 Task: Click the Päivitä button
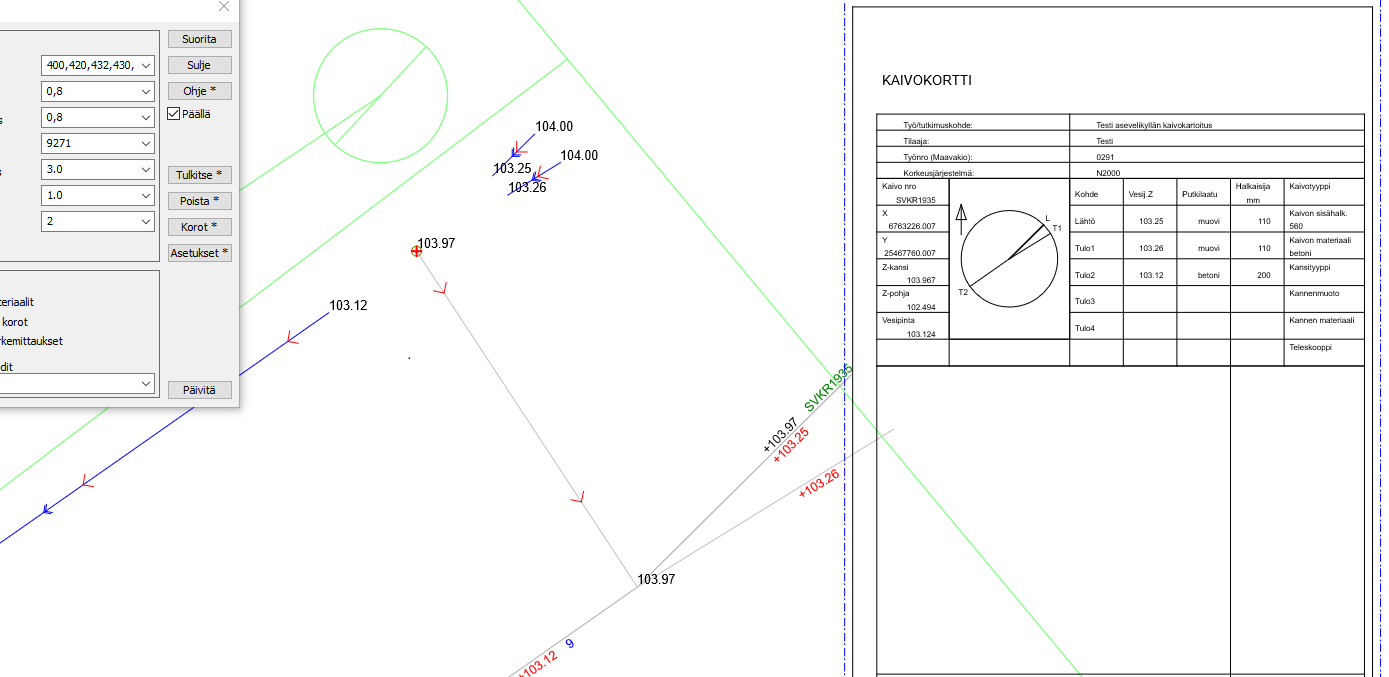click(x=200, y=390)
